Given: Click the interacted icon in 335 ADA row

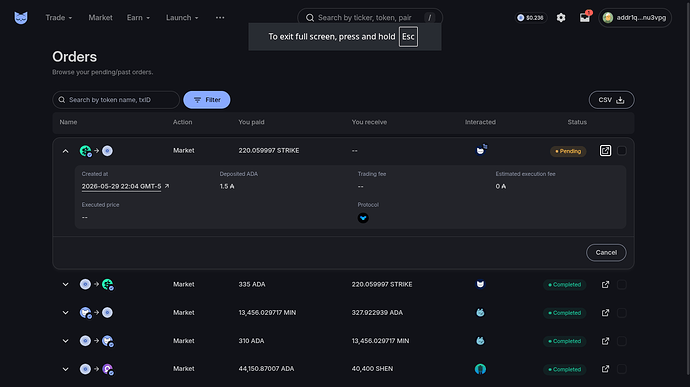Looking at the screenshot, I should (x=480, y=284).
